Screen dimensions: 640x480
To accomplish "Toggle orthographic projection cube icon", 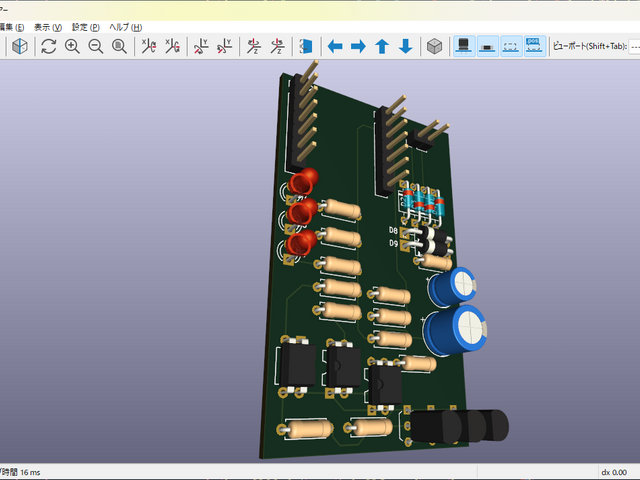I will pyautogui.click(x=435, y=46).
